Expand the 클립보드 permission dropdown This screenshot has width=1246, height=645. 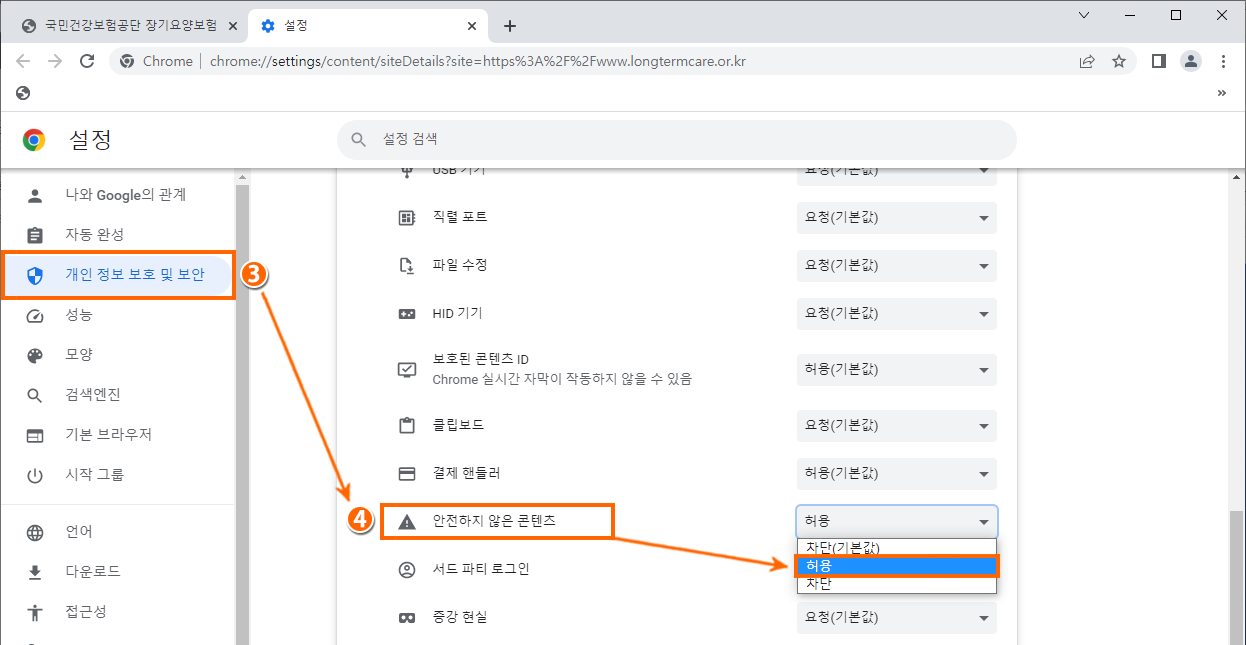tap(896, 425)
